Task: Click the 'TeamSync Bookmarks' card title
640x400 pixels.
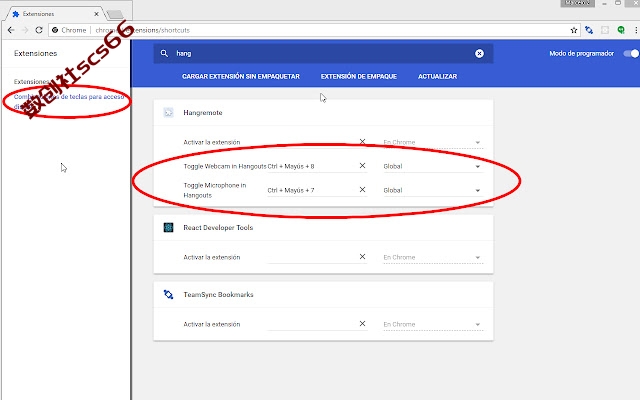Action: point(218,295)
